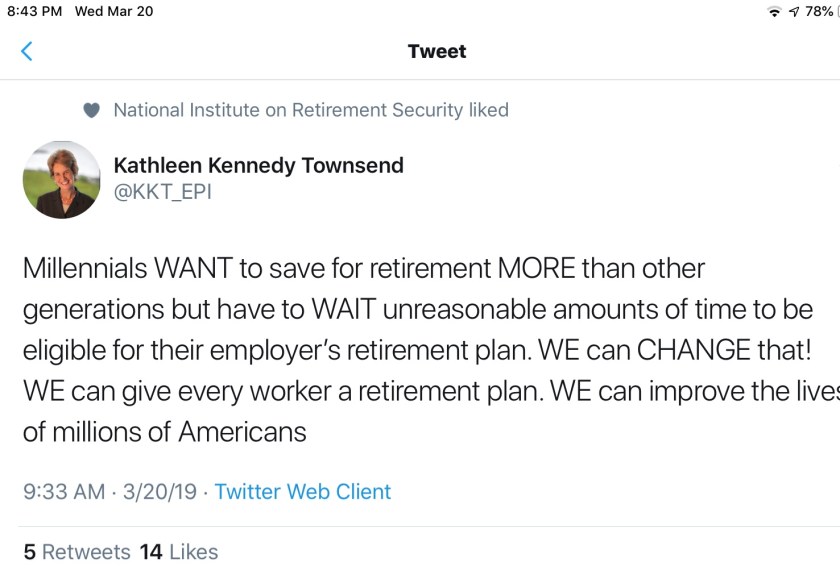The width and height of the screenshot is (840, 575).
Task: Open Kathleen Kennedy Townsend's profile photo
Action: click(62, 179)
